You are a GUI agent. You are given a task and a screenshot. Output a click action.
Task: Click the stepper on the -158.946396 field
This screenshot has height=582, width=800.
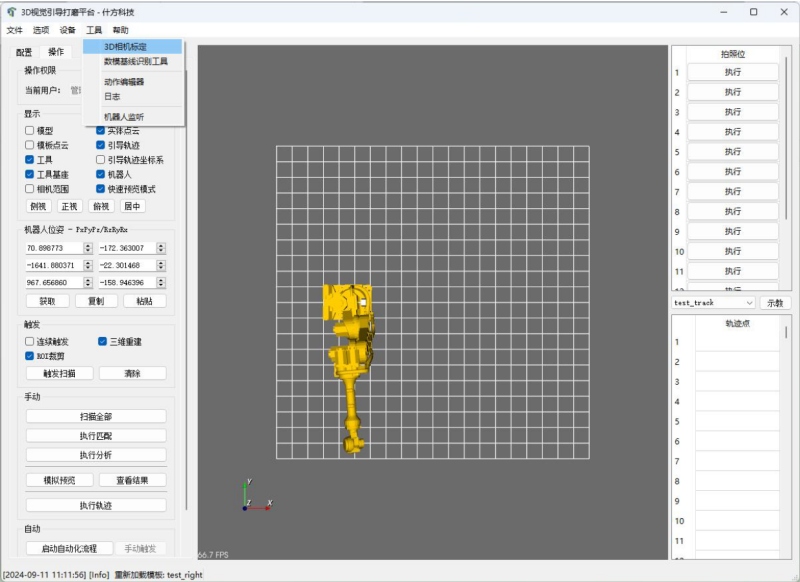click(x=161, y=282)
